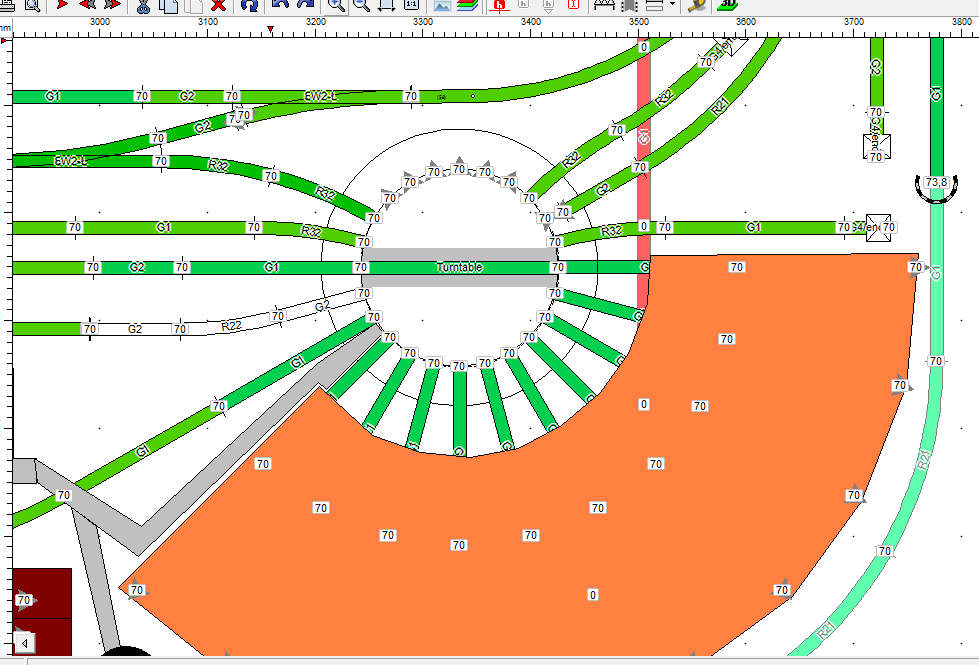The image size is (979, 665).
Task: Click the Zoom Out magnifier icon
Action: (x=361, y=5)
